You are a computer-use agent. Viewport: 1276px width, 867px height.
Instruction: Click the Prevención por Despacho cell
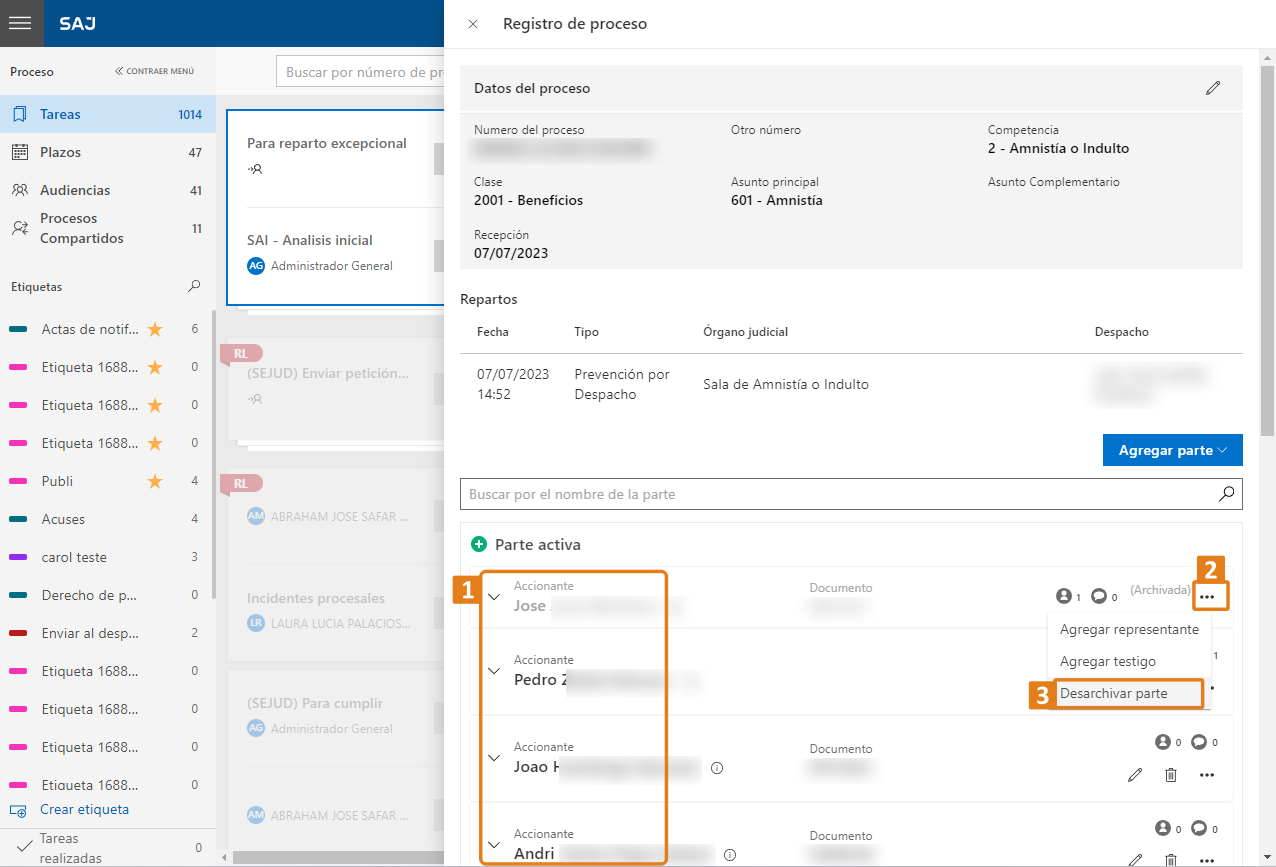[622, 384]
